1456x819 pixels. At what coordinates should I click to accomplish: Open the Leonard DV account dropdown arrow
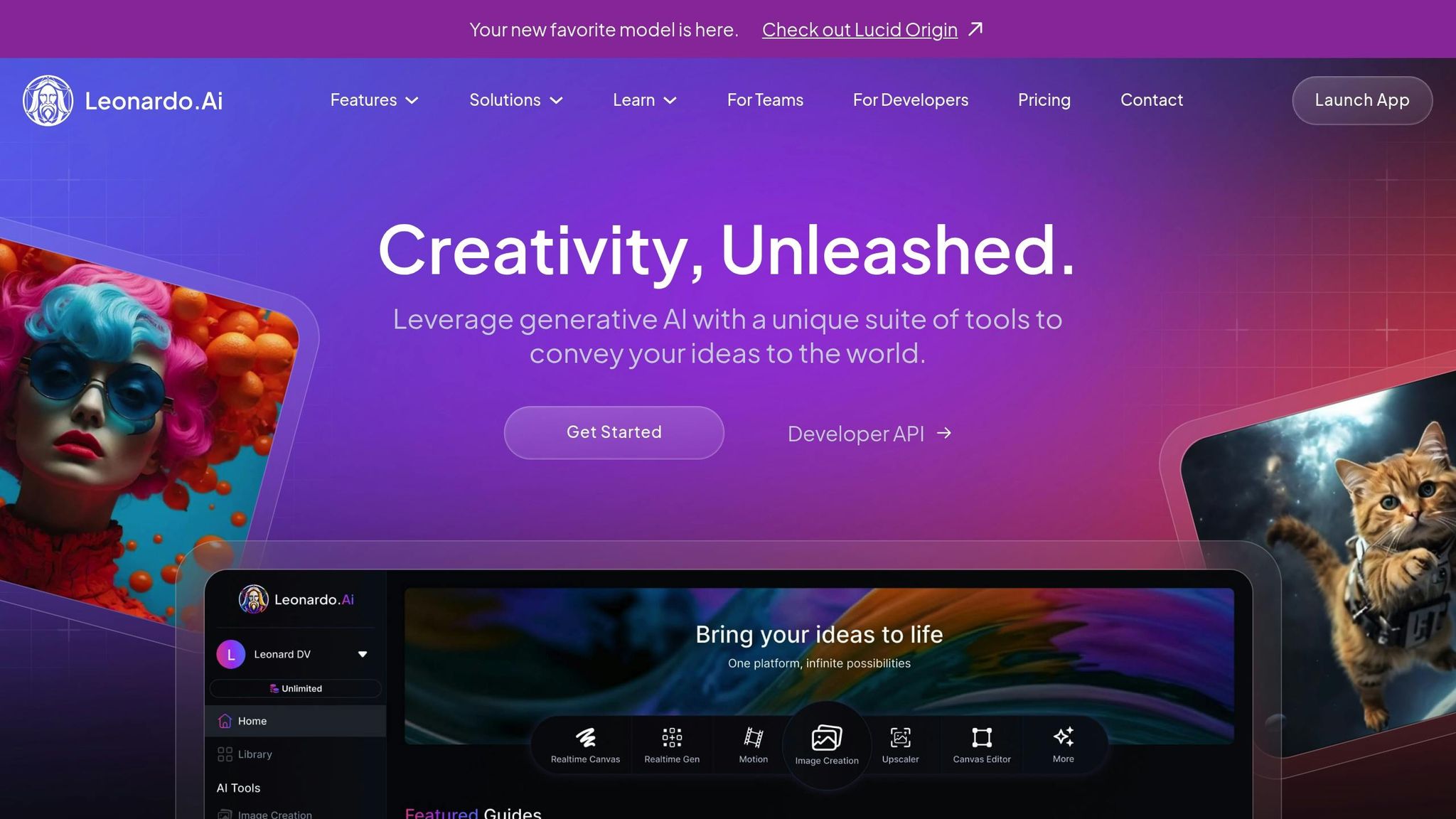363,654
